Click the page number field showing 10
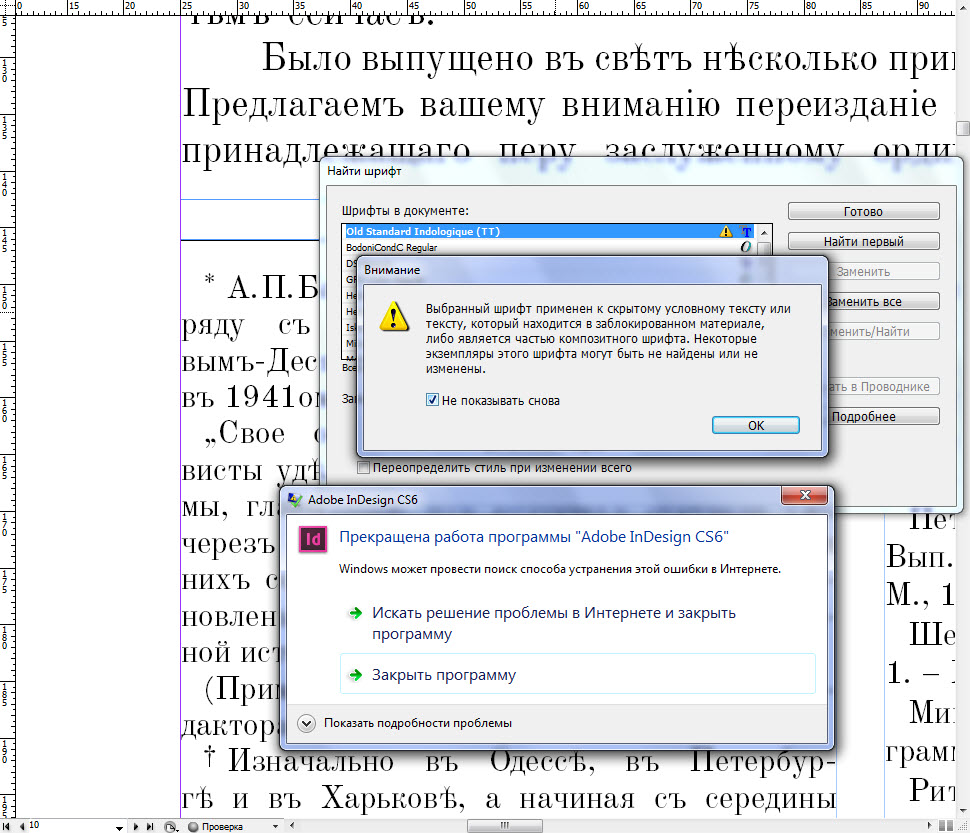970x833 pixels. pyautogui.click(x=70, y=826)
